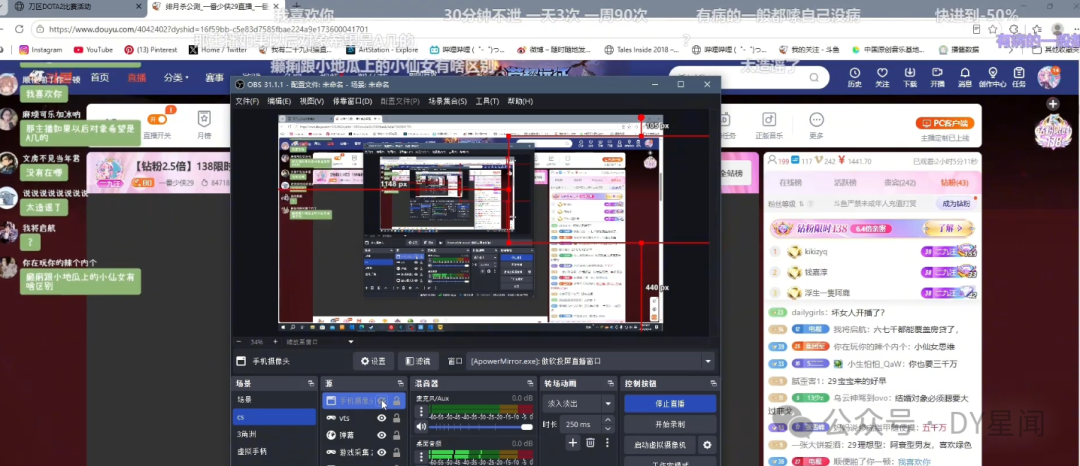Image resolution: width=1080 pixels, height=466 pixels.
Task: Switch to 刀区DOTA2比赛活动 browser tab
Action: tap(72, 7)
